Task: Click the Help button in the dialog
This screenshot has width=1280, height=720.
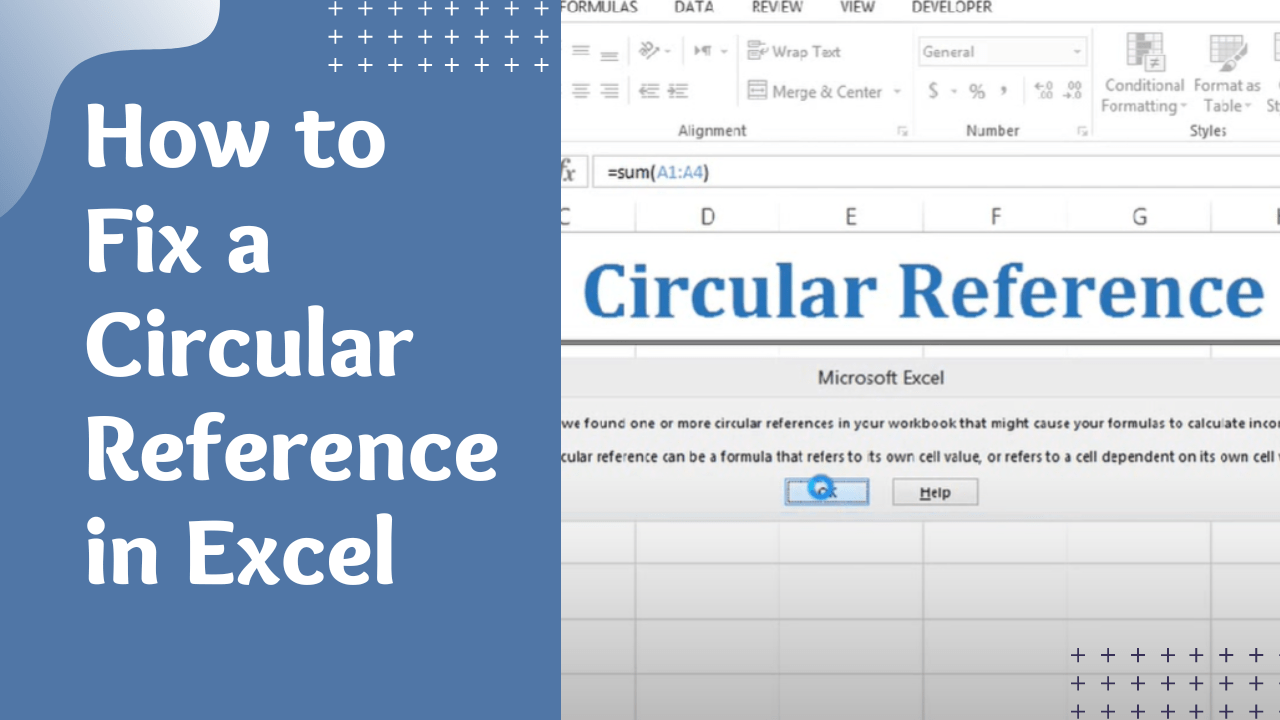Action: coord(934,491)
